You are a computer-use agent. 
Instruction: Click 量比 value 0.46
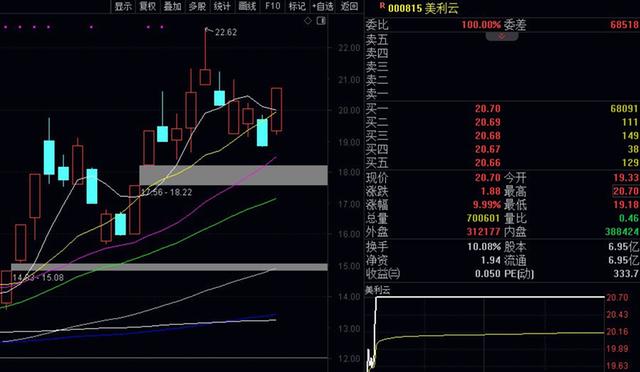[x=629, y=218]
